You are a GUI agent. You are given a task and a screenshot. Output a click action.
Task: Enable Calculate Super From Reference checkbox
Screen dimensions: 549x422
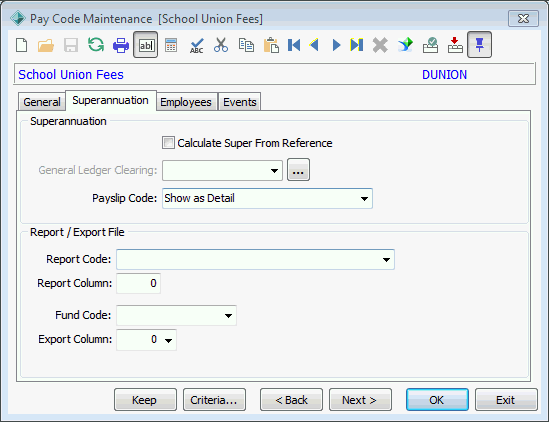tap(168, 143)
